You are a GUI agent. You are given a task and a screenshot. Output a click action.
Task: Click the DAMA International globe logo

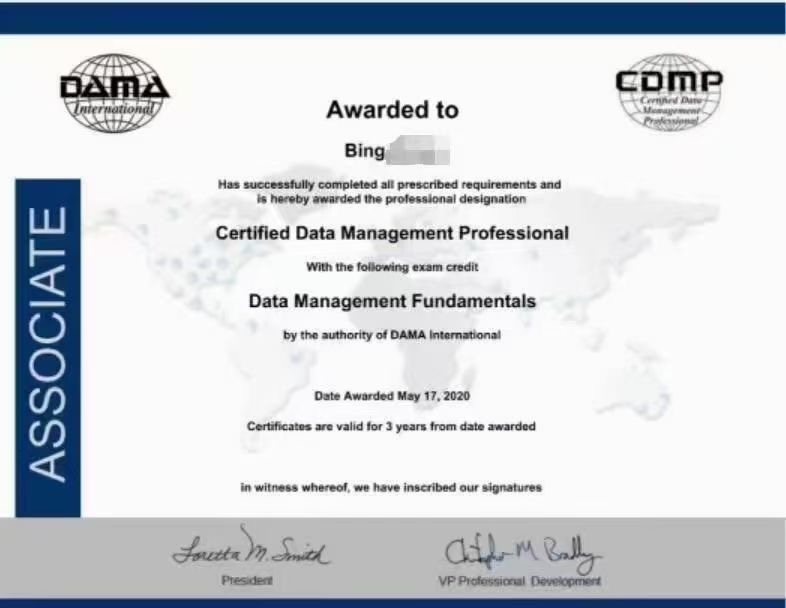point(115,93)
